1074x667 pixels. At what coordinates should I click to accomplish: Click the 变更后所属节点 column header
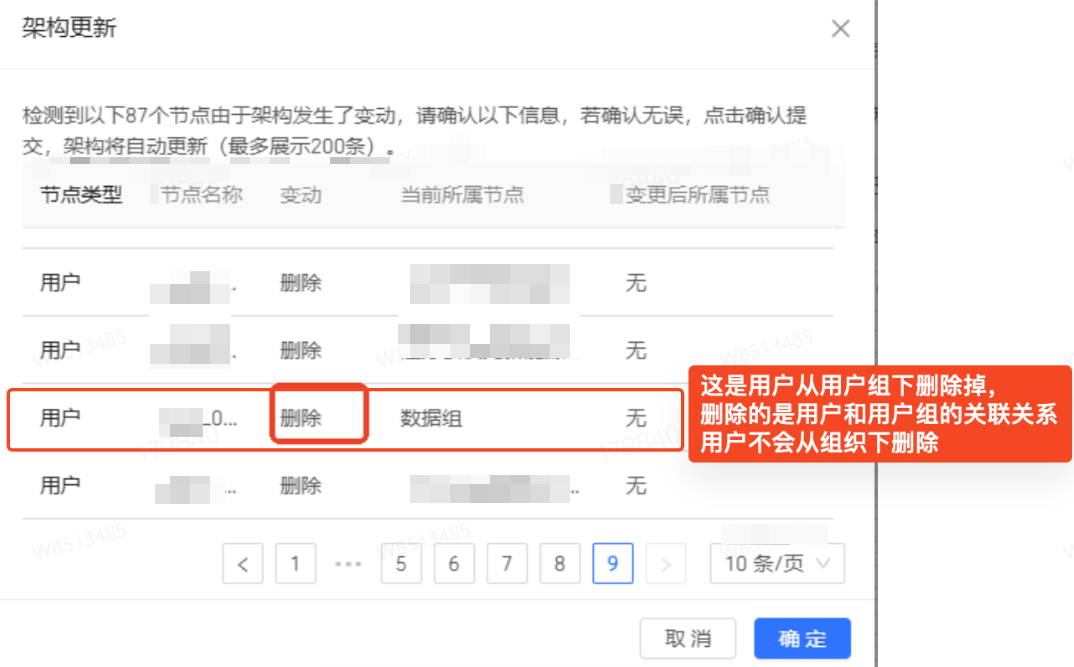click(698, 195)
